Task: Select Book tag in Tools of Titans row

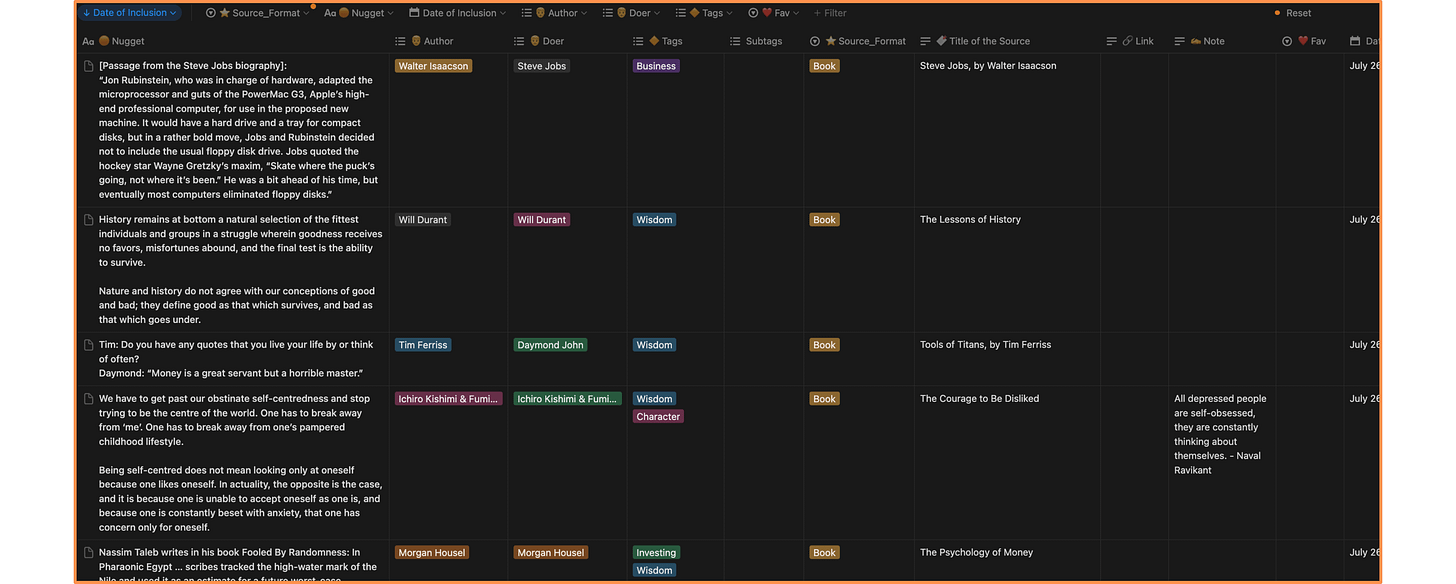Action: click(824, 345)
